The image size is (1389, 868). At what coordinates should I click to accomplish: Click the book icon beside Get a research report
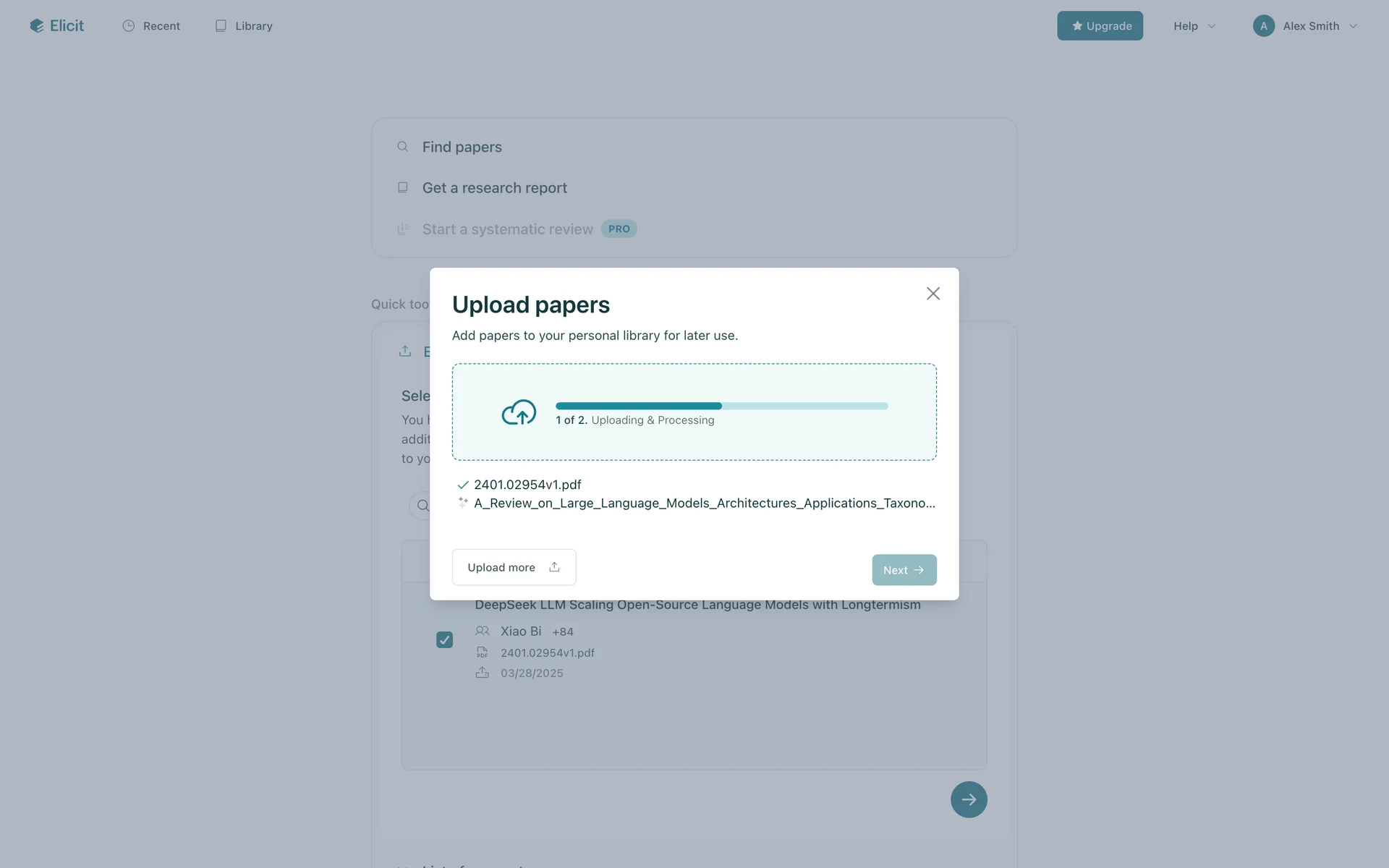(403, 187)
